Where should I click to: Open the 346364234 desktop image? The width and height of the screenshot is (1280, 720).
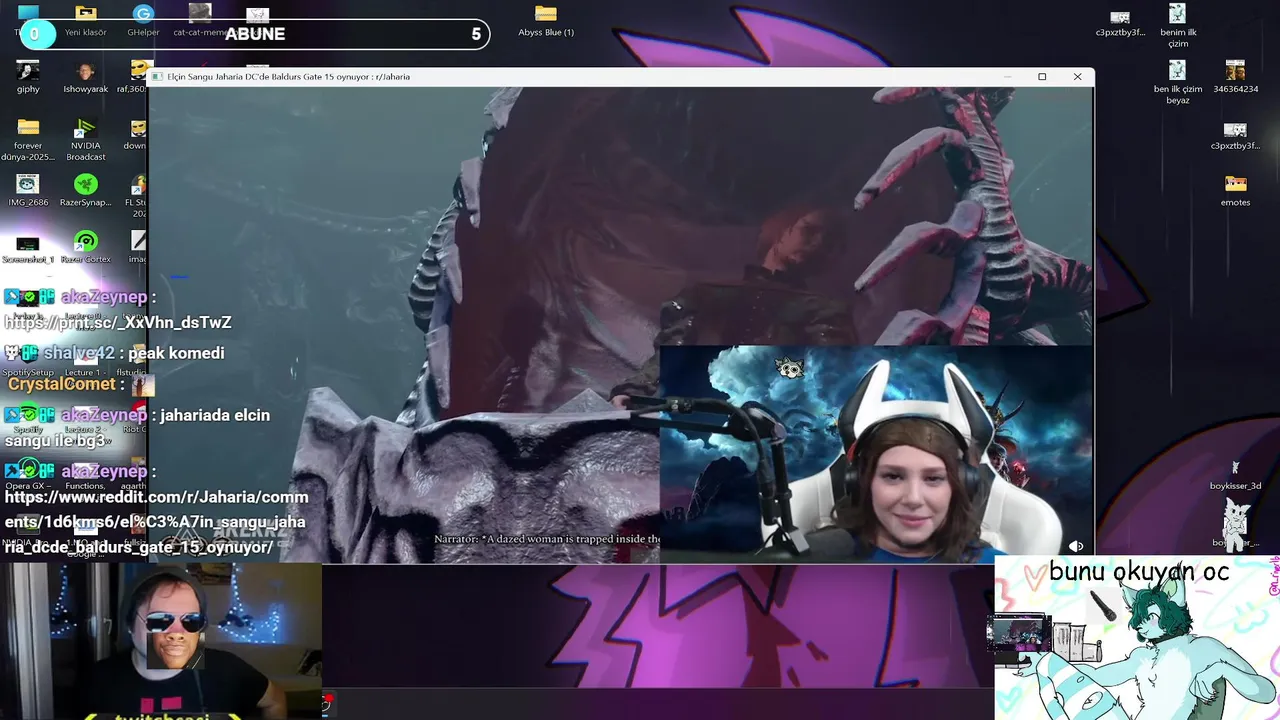1236,77
